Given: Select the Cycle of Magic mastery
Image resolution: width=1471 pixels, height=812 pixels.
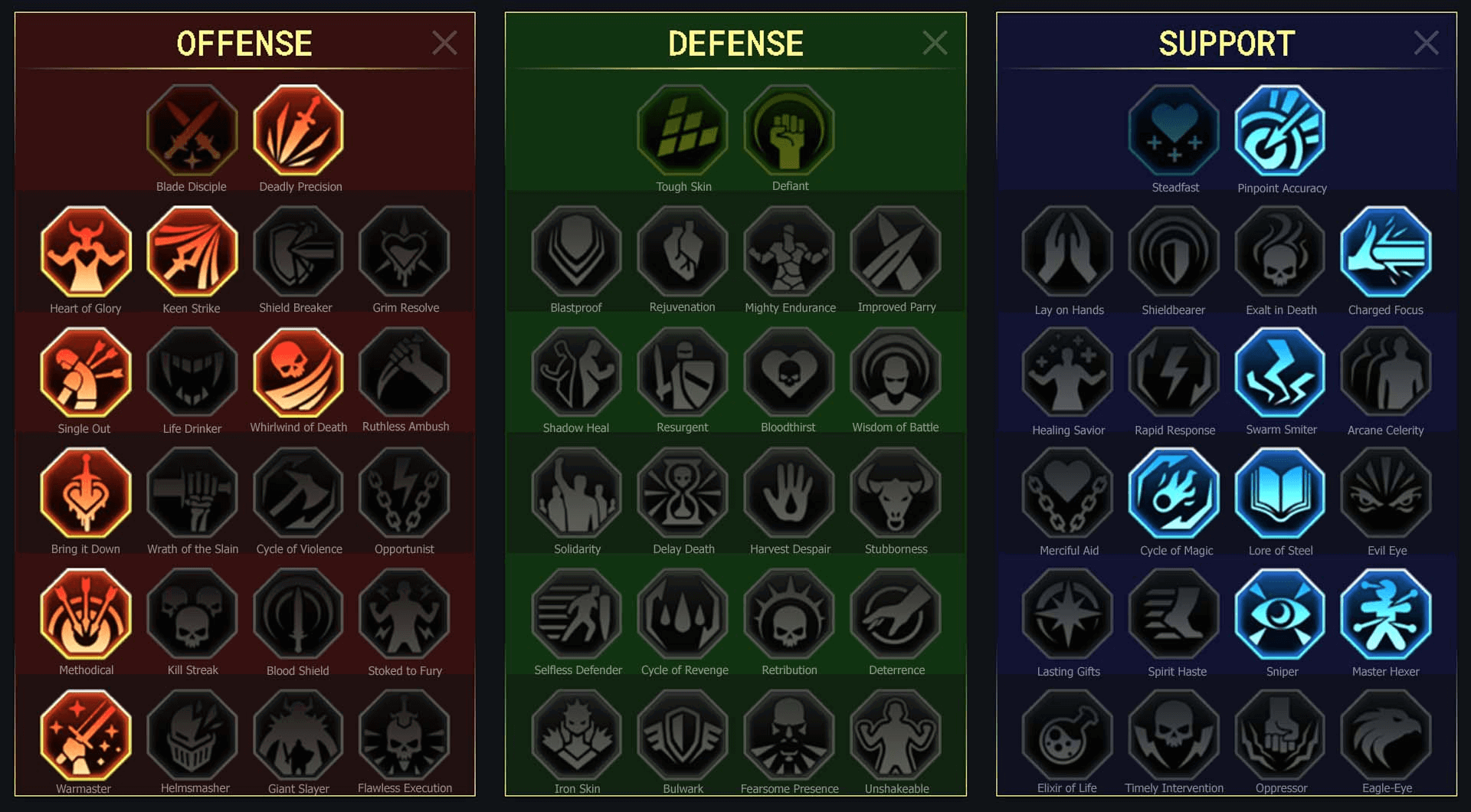Looking at the screenshot, I should point(1174,493).
